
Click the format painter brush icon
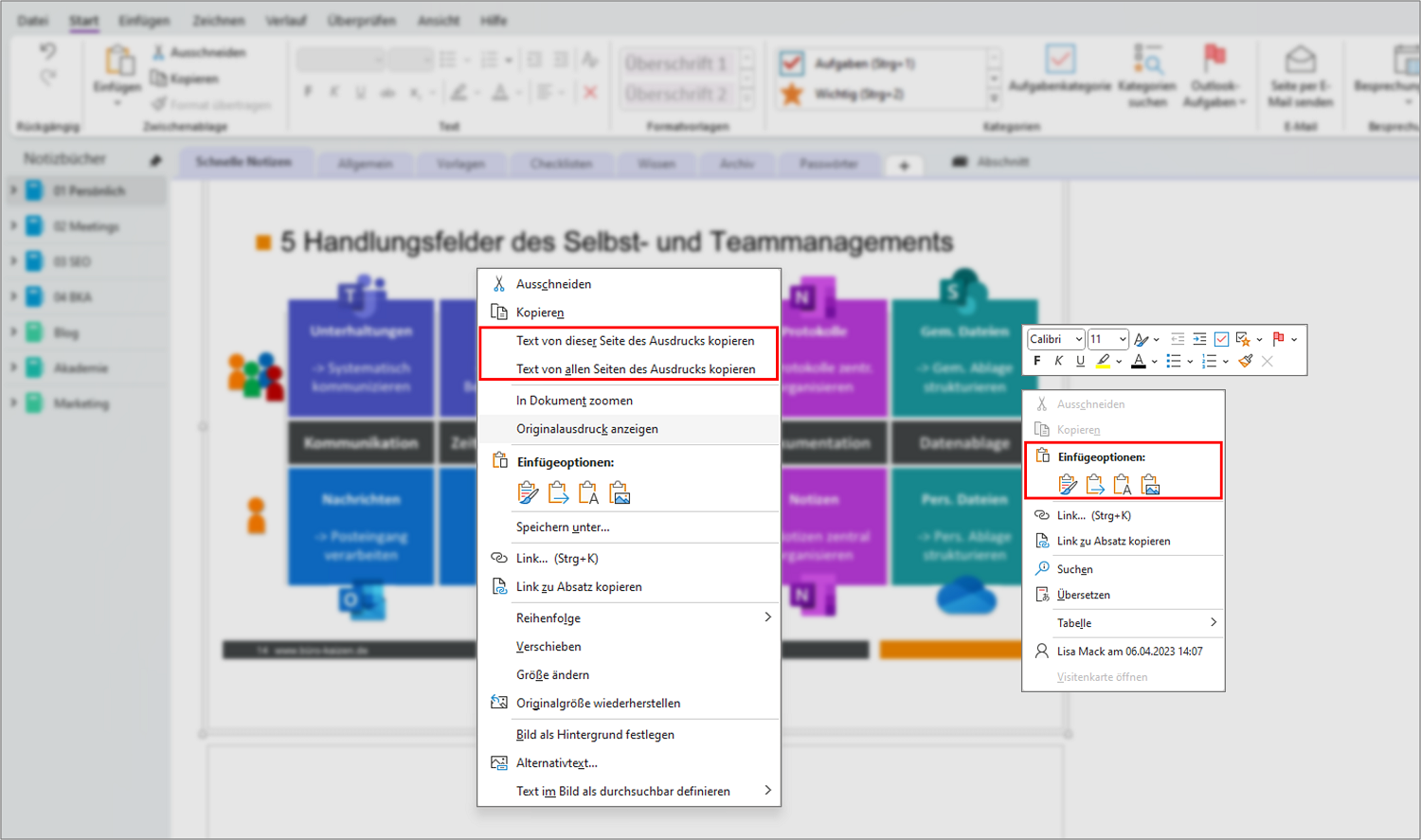[x=1246, y=361]
